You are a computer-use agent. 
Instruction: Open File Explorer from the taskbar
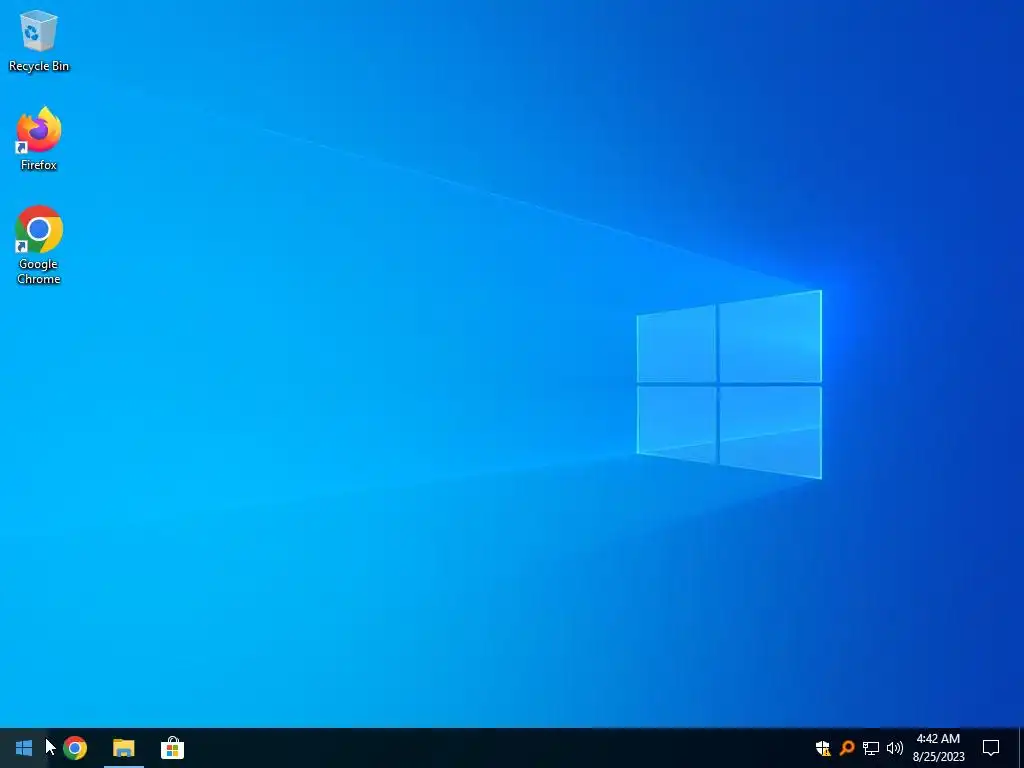click(x=123, y=748)
